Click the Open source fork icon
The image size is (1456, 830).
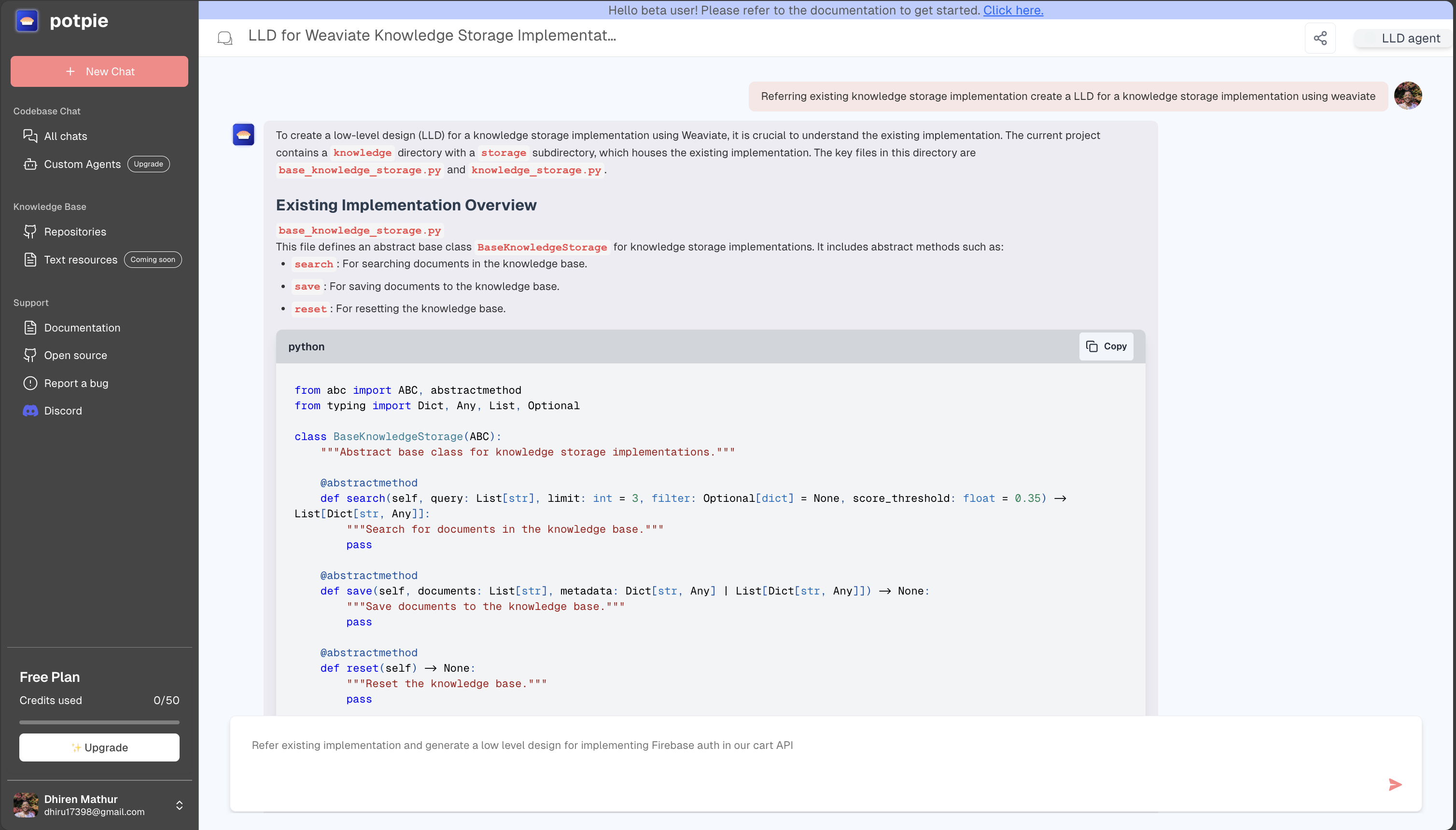[30, 355]
